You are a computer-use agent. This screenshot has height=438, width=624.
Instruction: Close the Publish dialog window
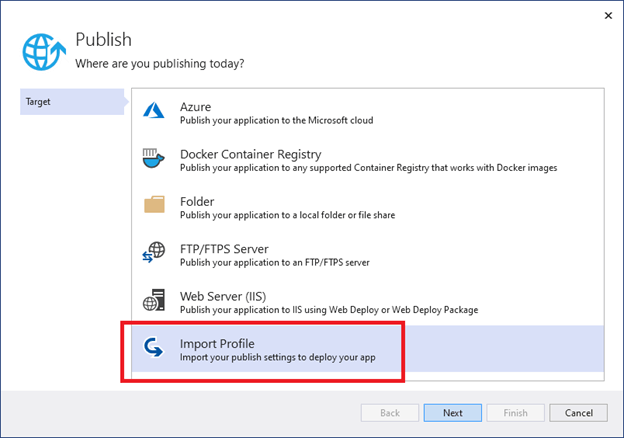tap(605, 17)
